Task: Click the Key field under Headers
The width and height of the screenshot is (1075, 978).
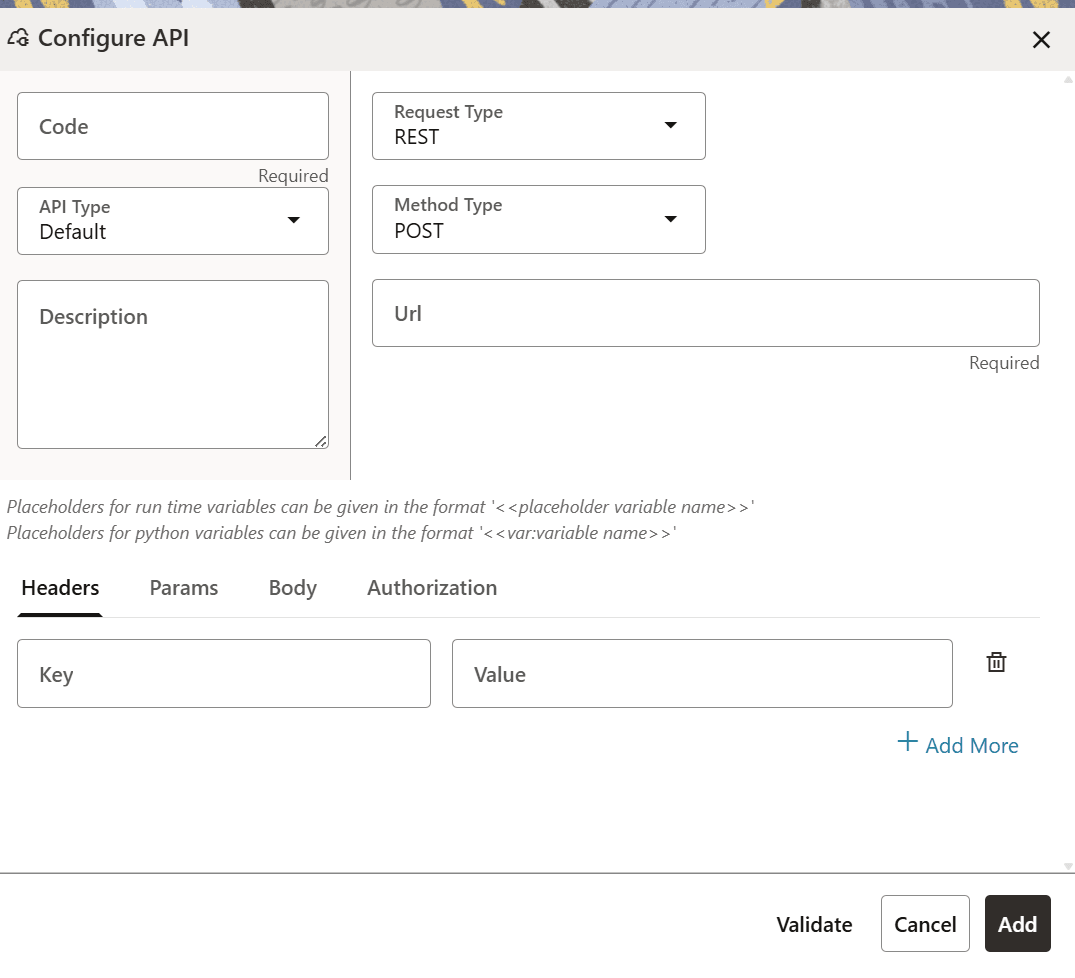Action: [224, 673]
